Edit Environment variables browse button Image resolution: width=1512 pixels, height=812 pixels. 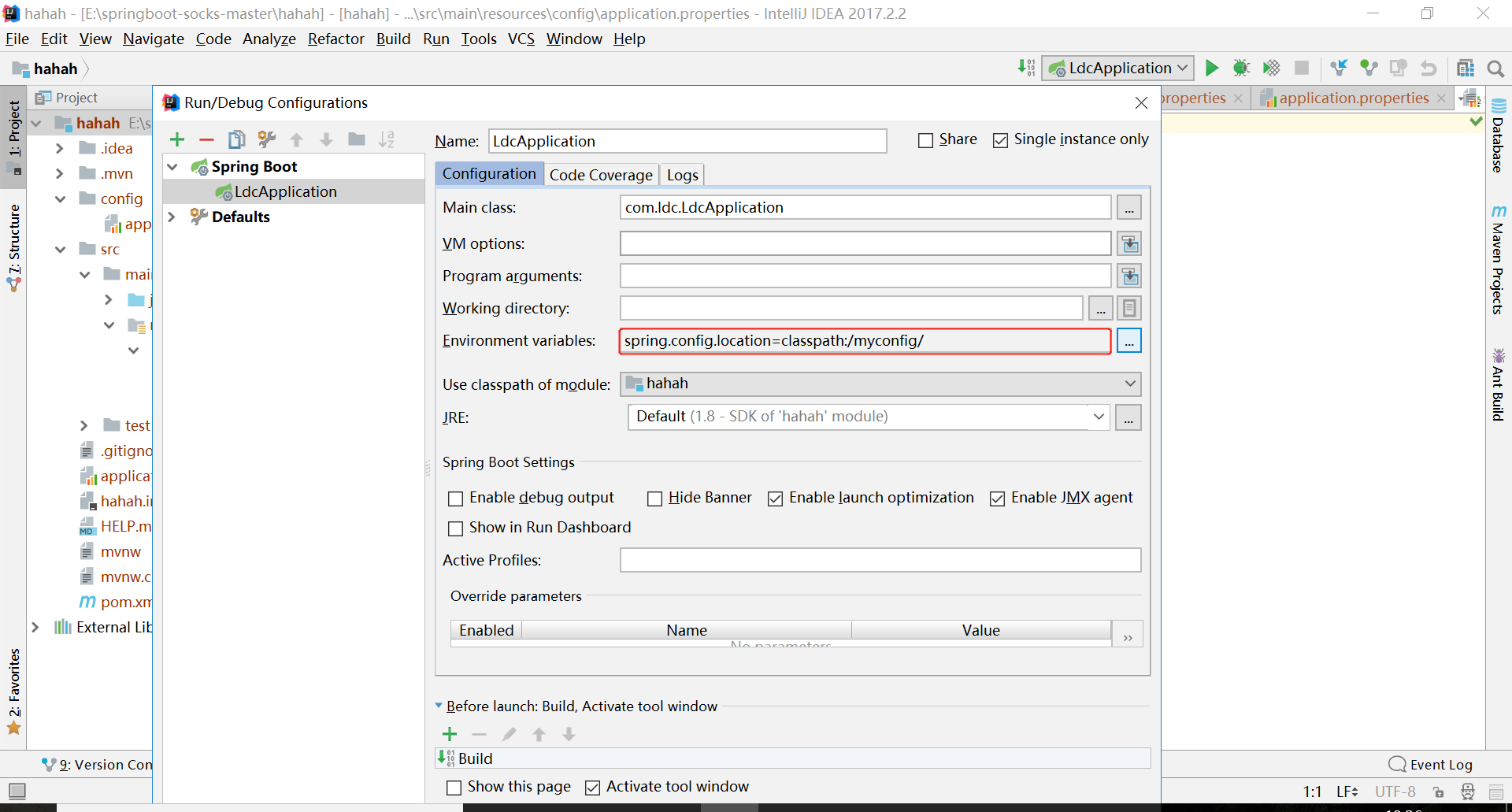pyautogui.click(x=1129, y=341)
